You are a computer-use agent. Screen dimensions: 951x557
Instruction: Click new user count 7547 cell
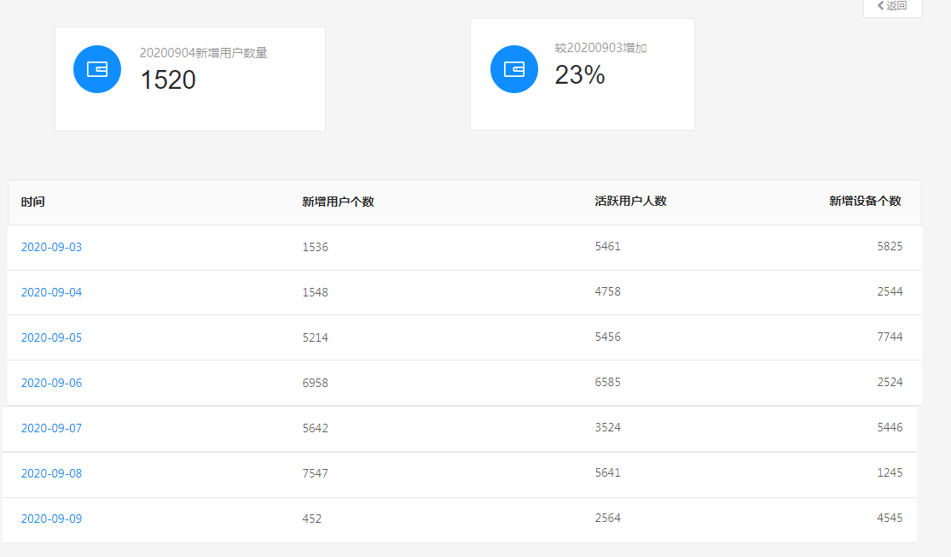pyautogui.click(x=315, y=473)
